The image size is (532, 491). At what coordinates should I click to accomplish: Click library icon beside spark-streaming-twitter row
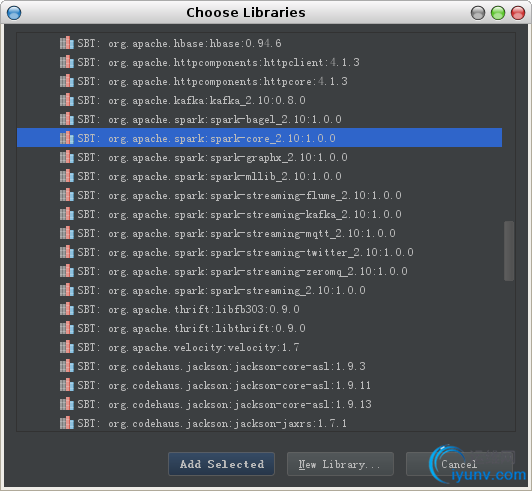click(x=66, y=252)
